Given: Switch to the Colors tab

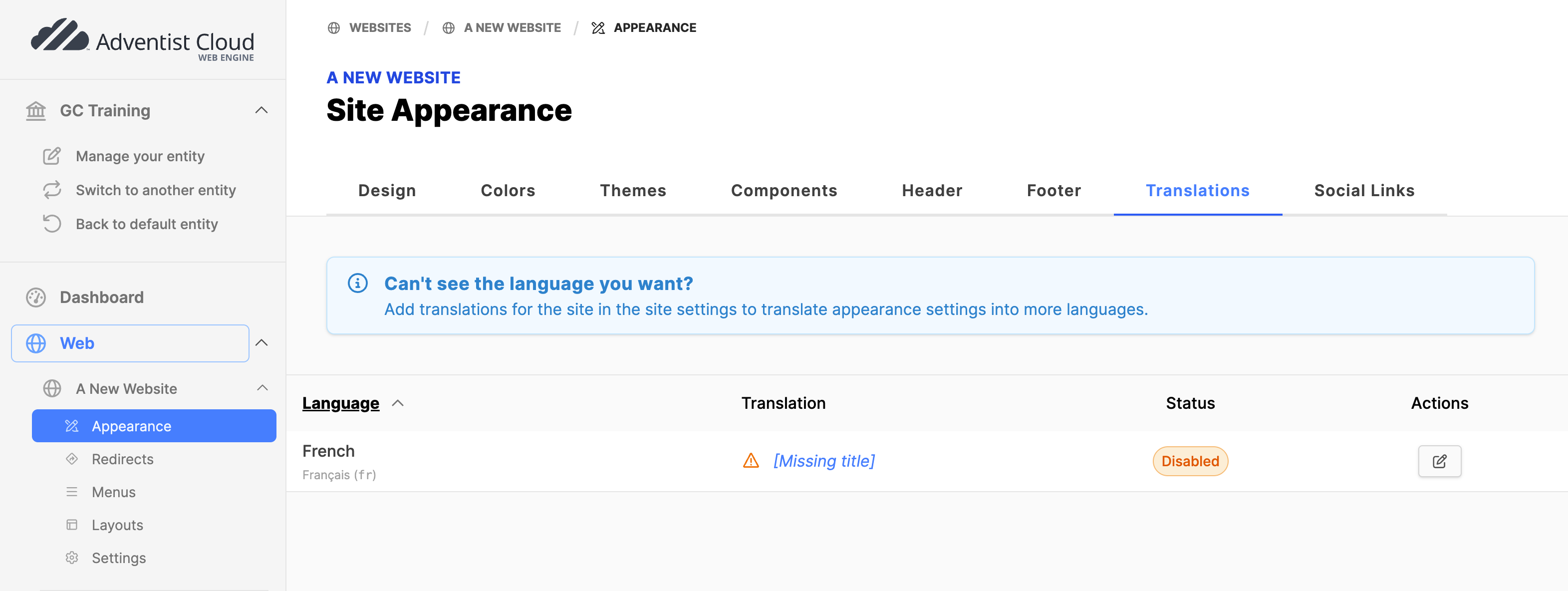Looking at the screenshot, I should pyautogui.click(x=507, y=191).
